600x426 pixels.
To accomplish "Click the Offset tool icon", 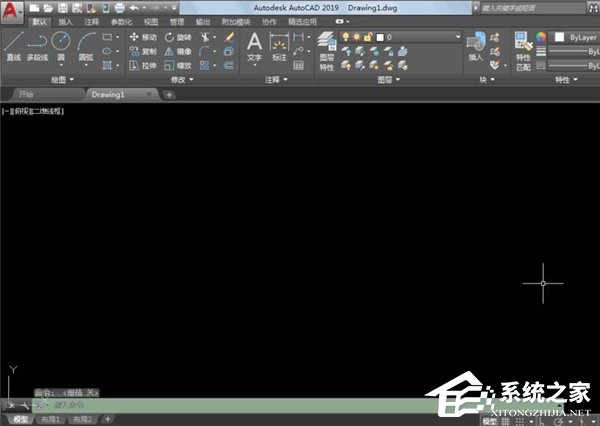I will click(x=229, y=65).
